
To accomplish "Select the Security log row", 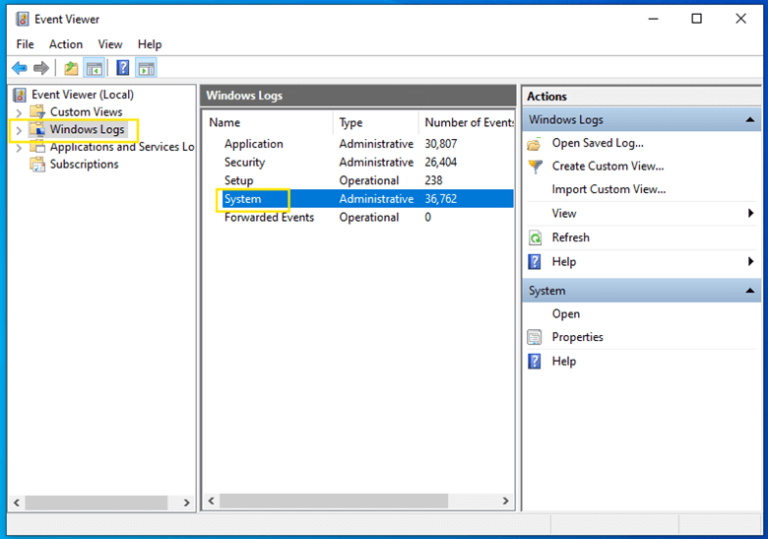I will click(359, 162).
